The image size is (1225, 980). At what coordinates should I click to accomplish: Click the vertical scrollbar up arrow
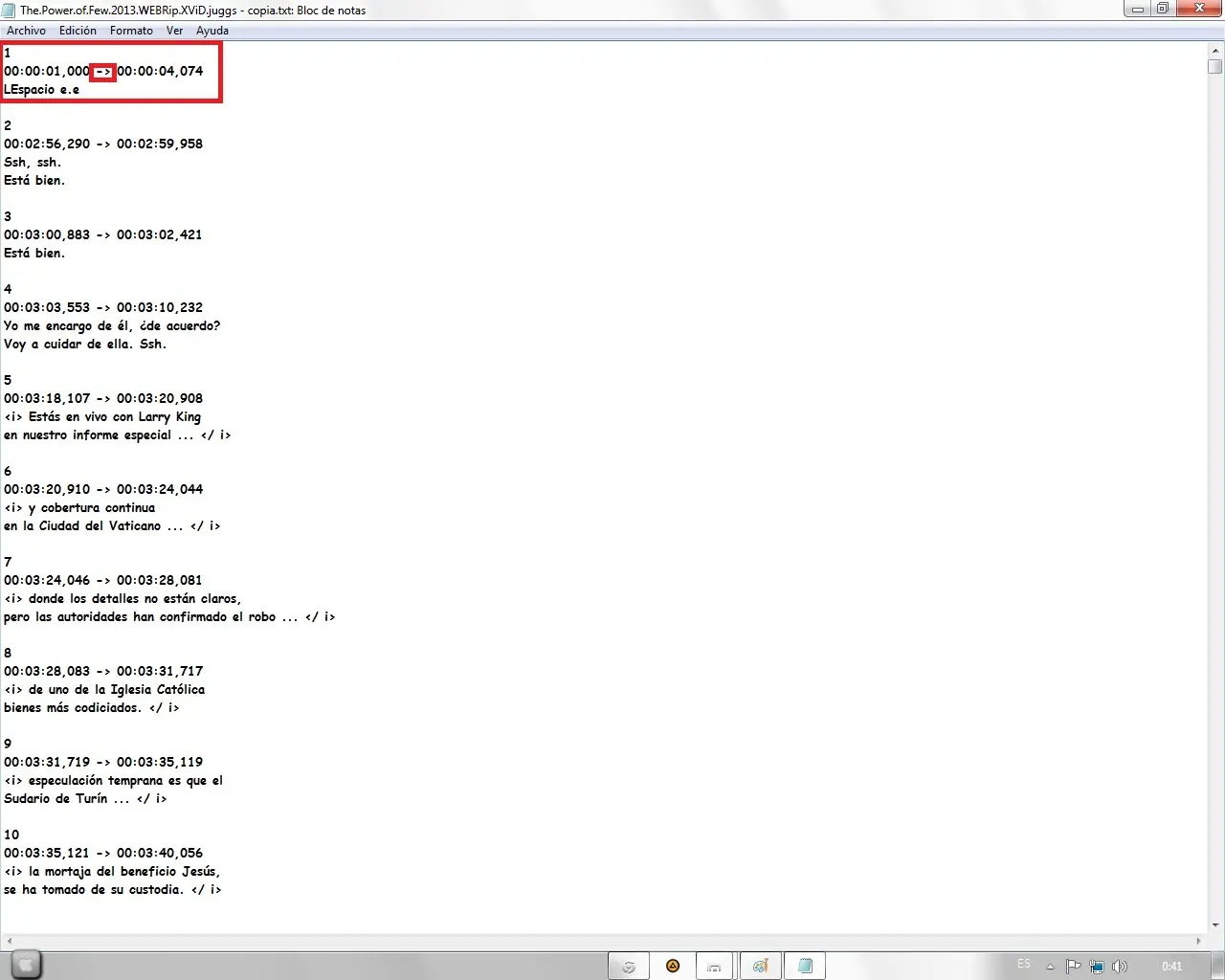coord(1215,49)
